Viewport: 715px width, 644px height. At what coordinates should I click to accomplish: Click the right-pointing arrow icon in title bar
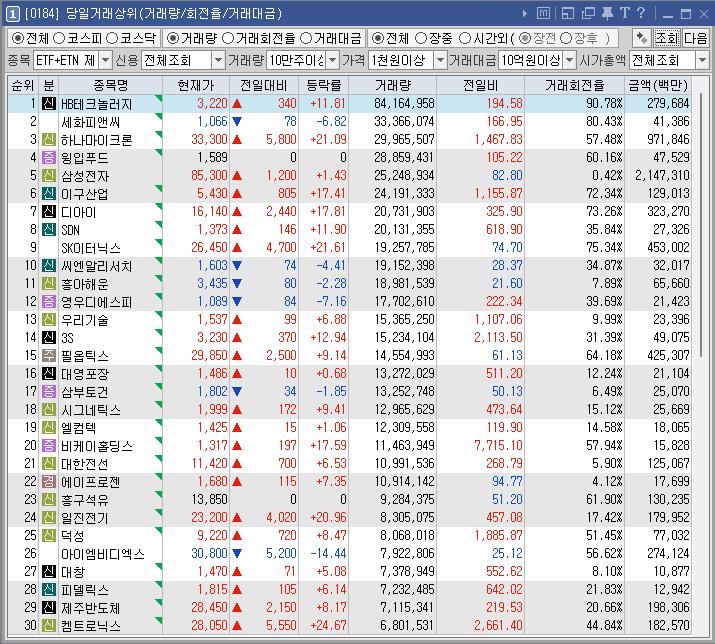(525, 14)
